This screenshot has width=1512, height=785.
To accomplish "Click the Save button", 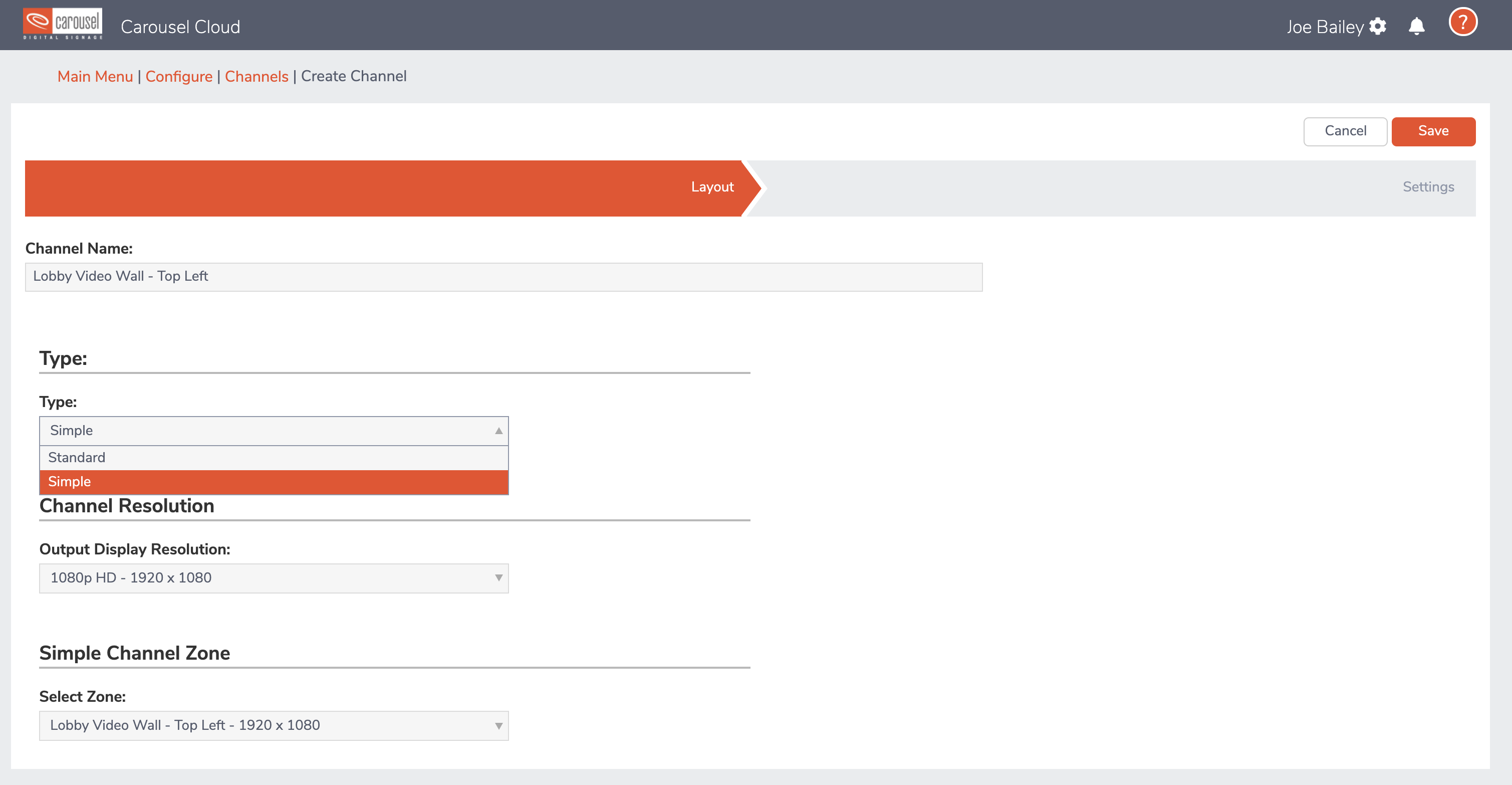I will click(x=1433, y=131).
